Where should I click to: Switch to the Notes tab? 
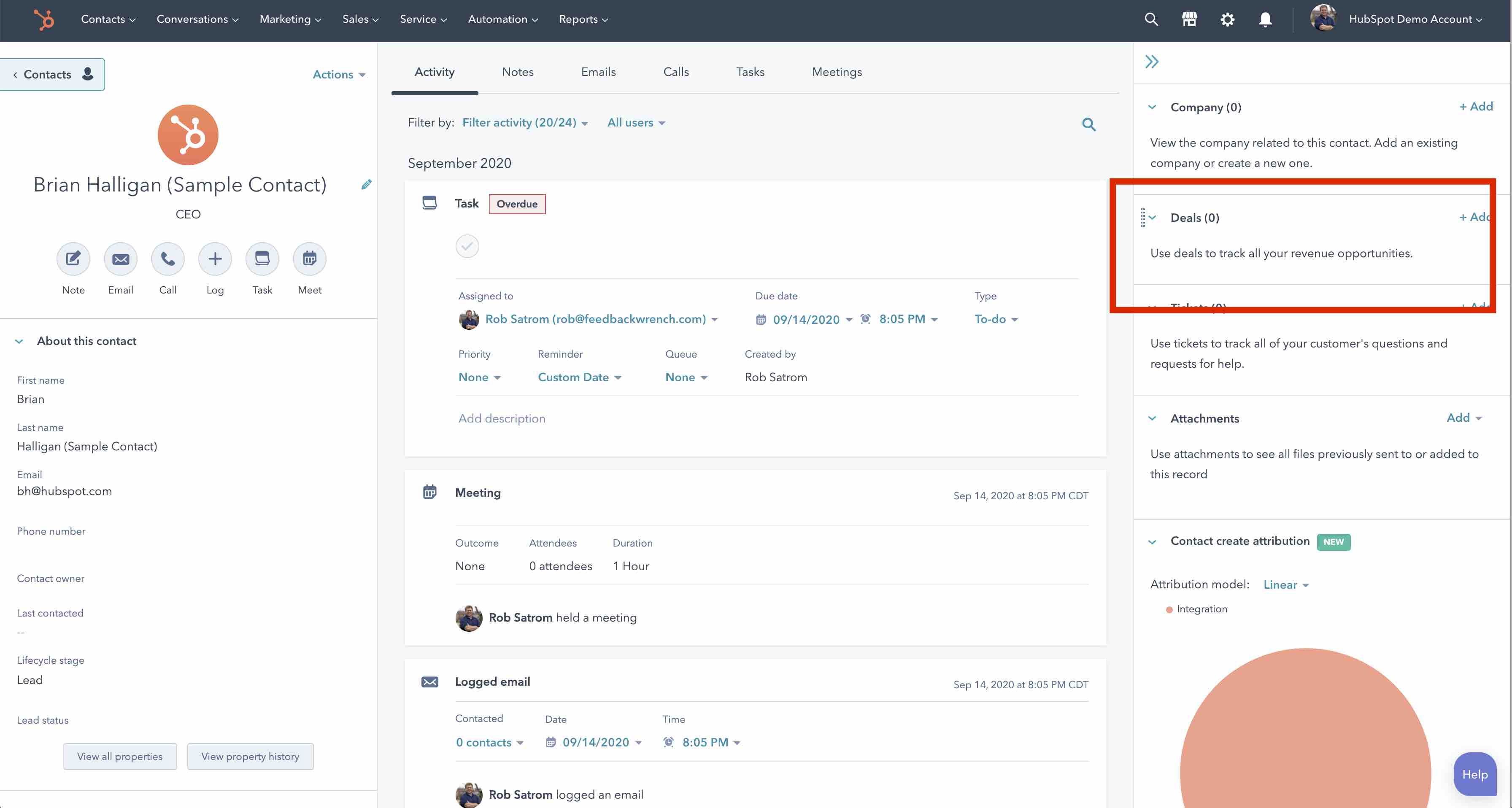[518, 72]
